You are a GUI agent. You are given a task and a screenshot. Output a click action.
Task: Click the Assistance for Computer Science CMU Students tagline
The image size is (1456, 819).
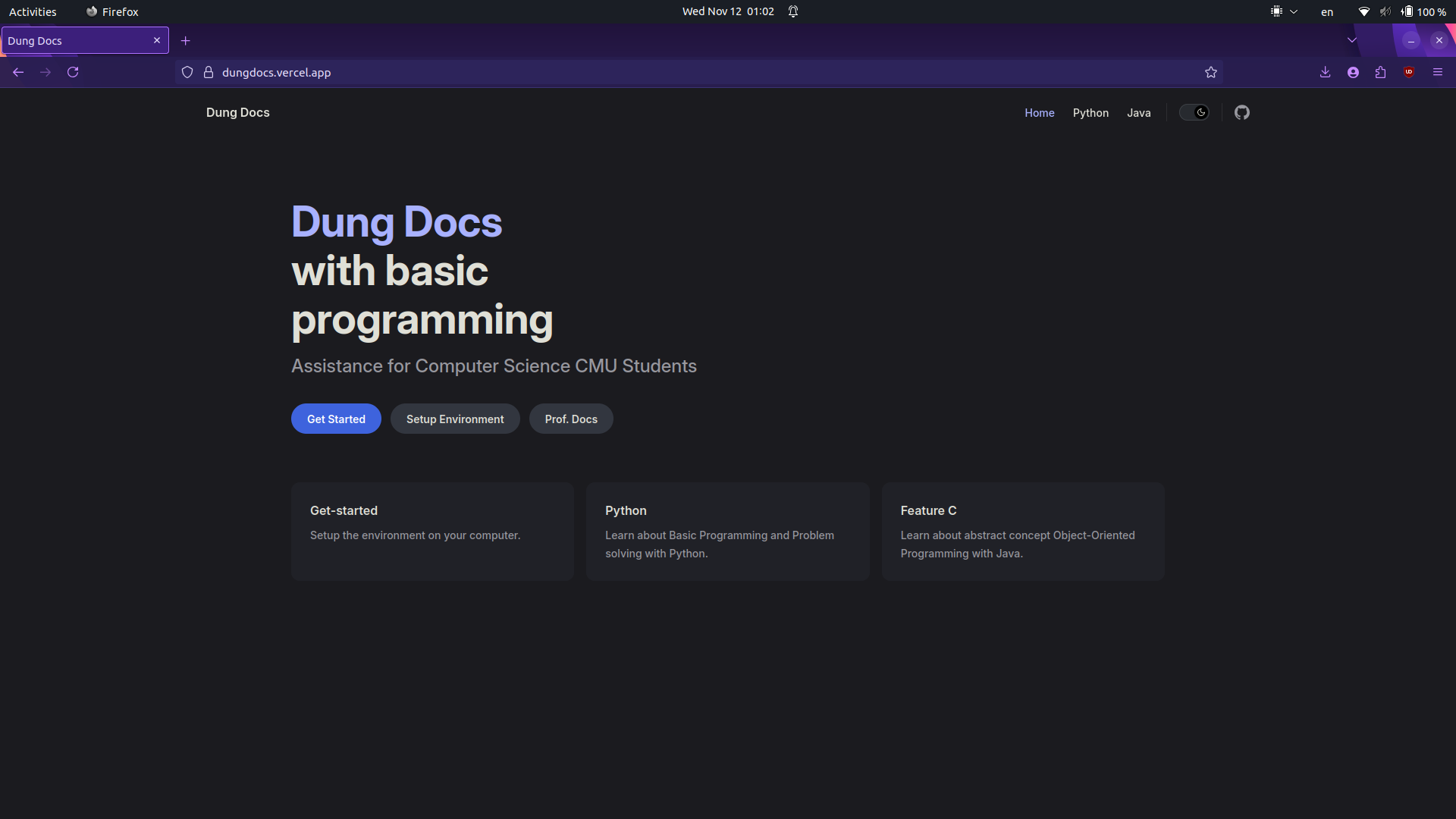point(494,366)
